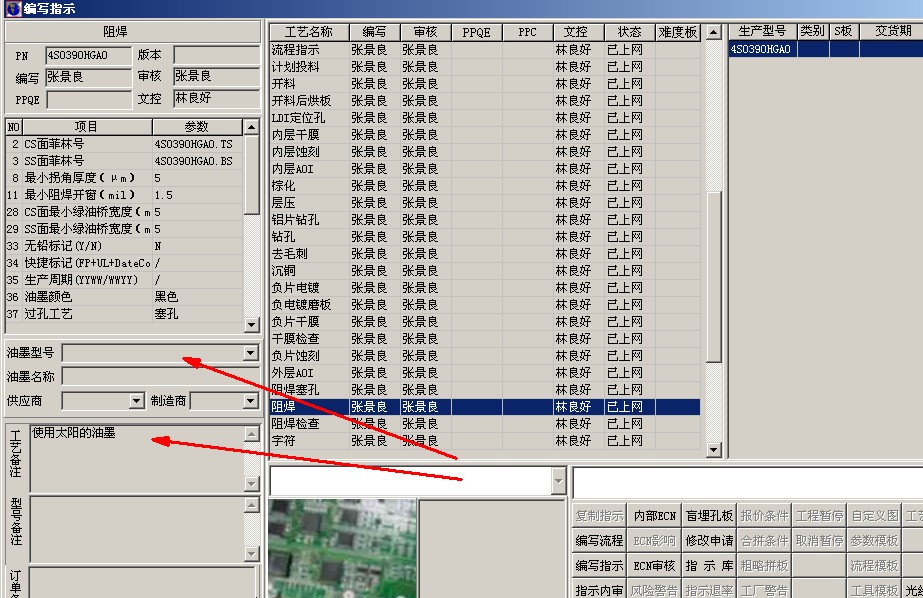Select the 计划投料 process row
This screenshot has width=923, height=598.
485,67
